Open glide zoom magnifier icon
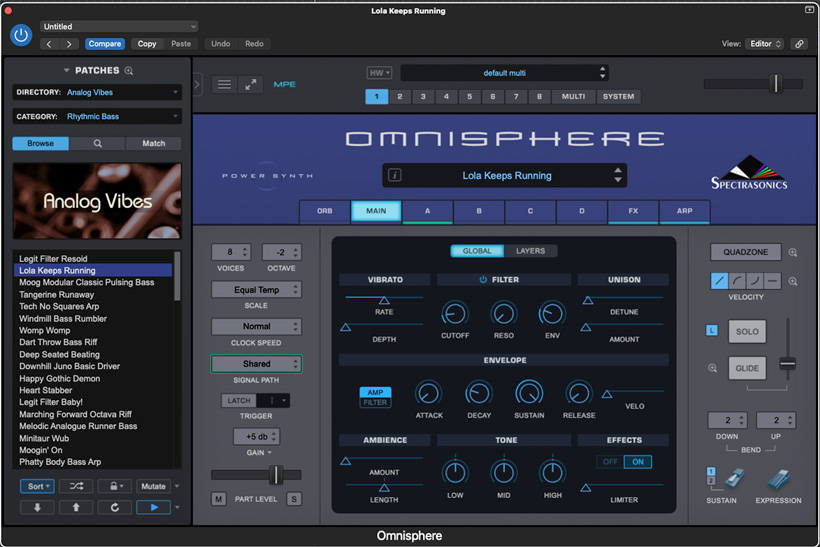820x547 pixels. pyautogui.click(x=712, y=368)
